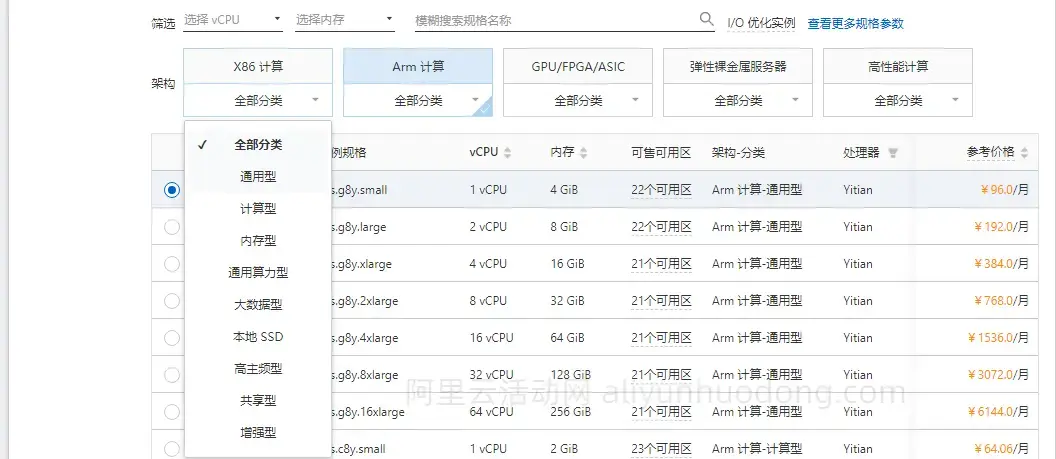Select the g8y.16xlarge radio button
This screenshot has height=459, width=1056.
pos(172,412)
